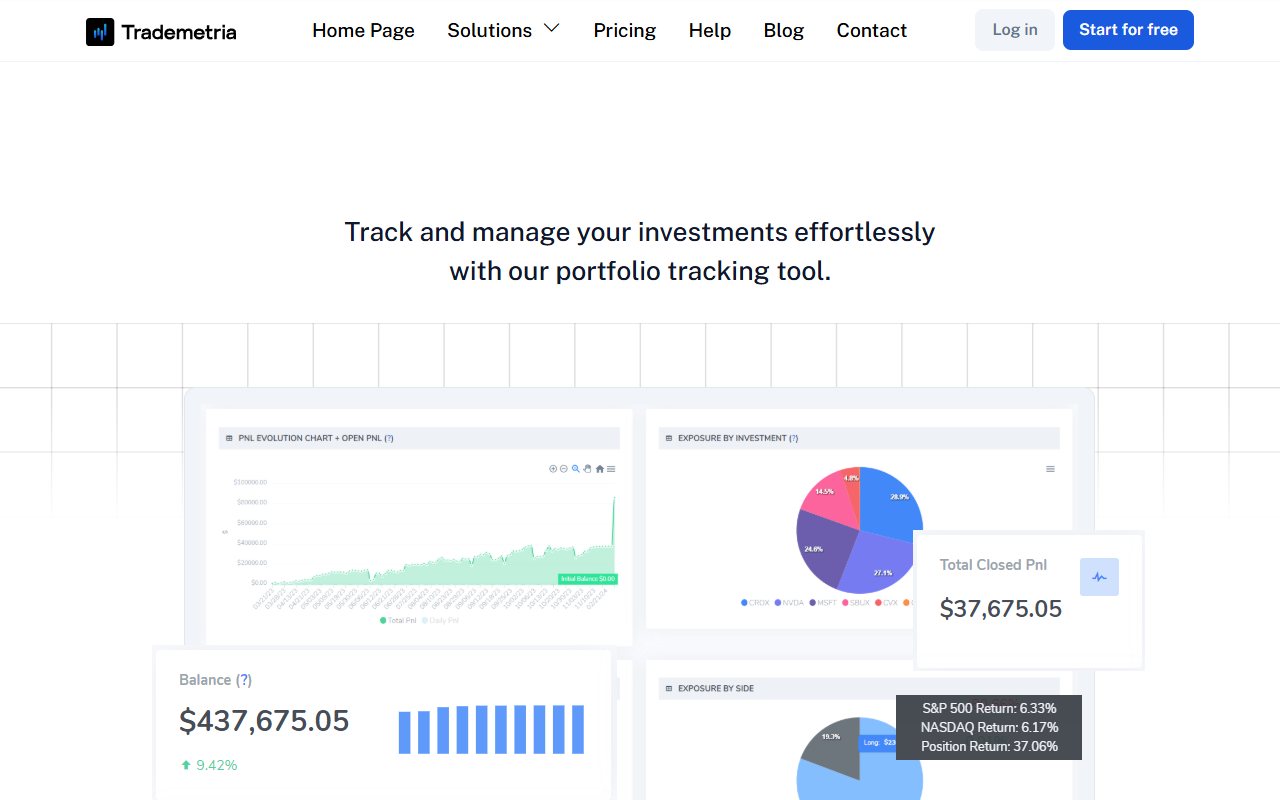1280x800 pixels.
Task: Click the 14.5% pink pie slice
Action: 828,497
